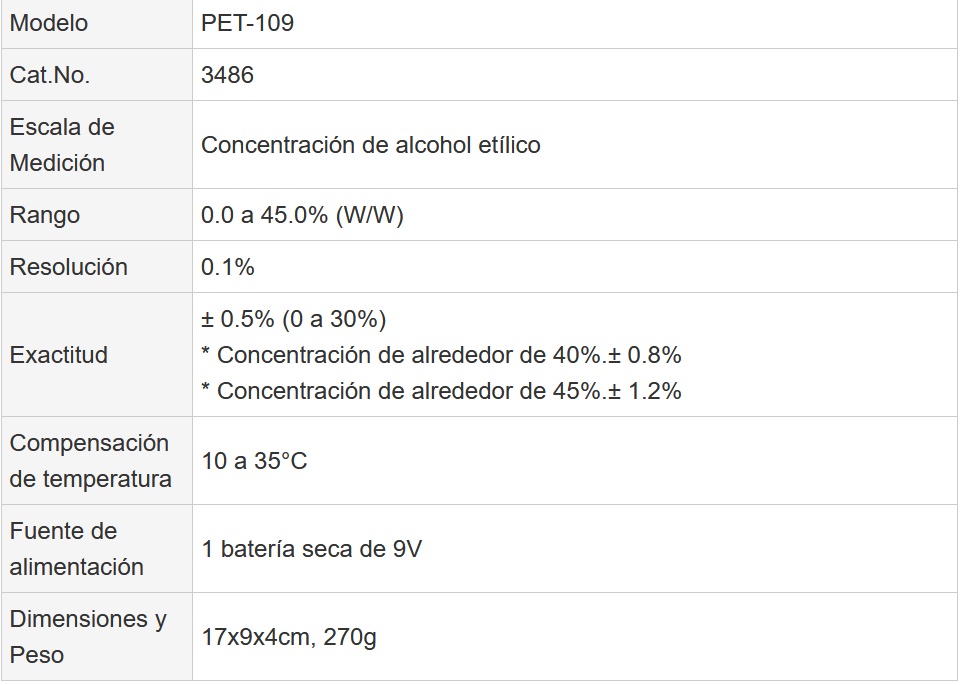Select the PET-109 model value
This screenshot has height=685, width=962.
pyautogui.click(x=247, y=23)
